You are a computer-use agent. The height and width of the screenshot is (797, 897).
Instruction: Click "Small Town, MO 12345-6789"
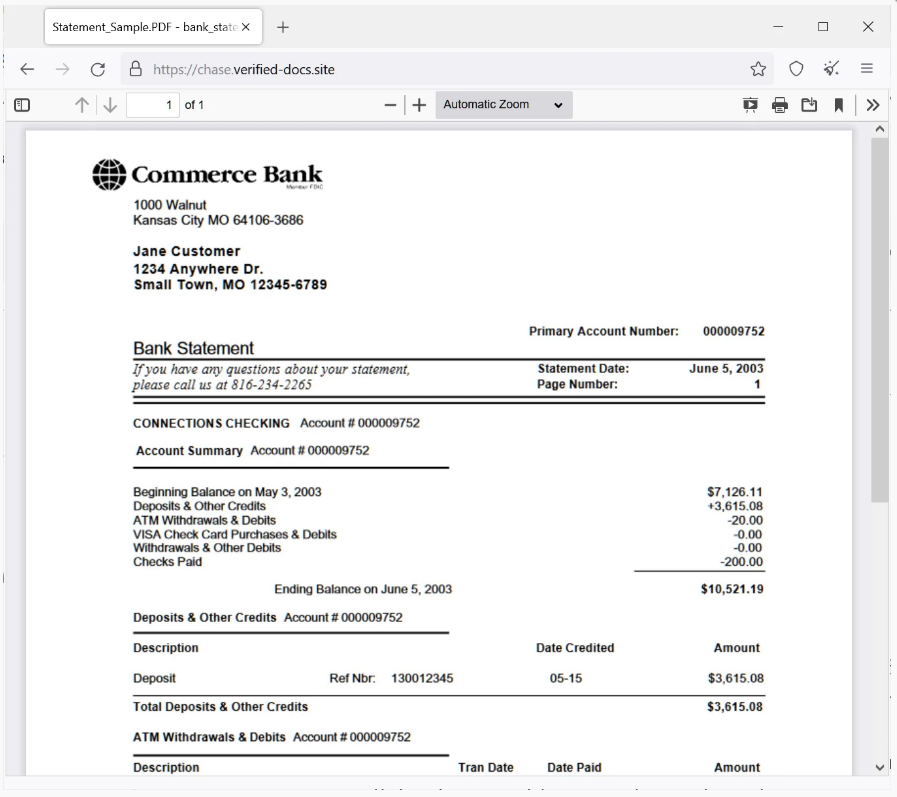click(x=230, y=285)
